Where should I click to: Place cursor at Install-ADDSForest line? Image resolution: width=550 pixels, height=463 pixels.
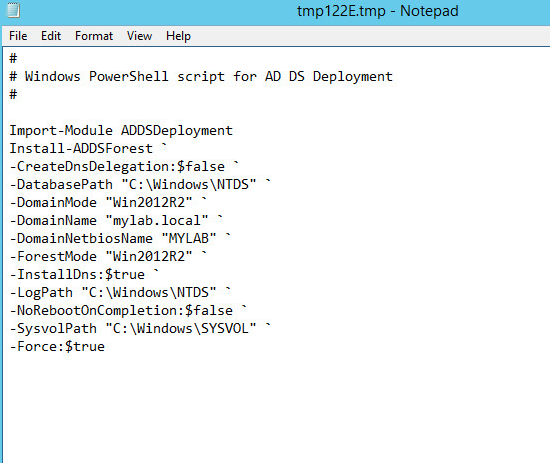tap(88, 148)
